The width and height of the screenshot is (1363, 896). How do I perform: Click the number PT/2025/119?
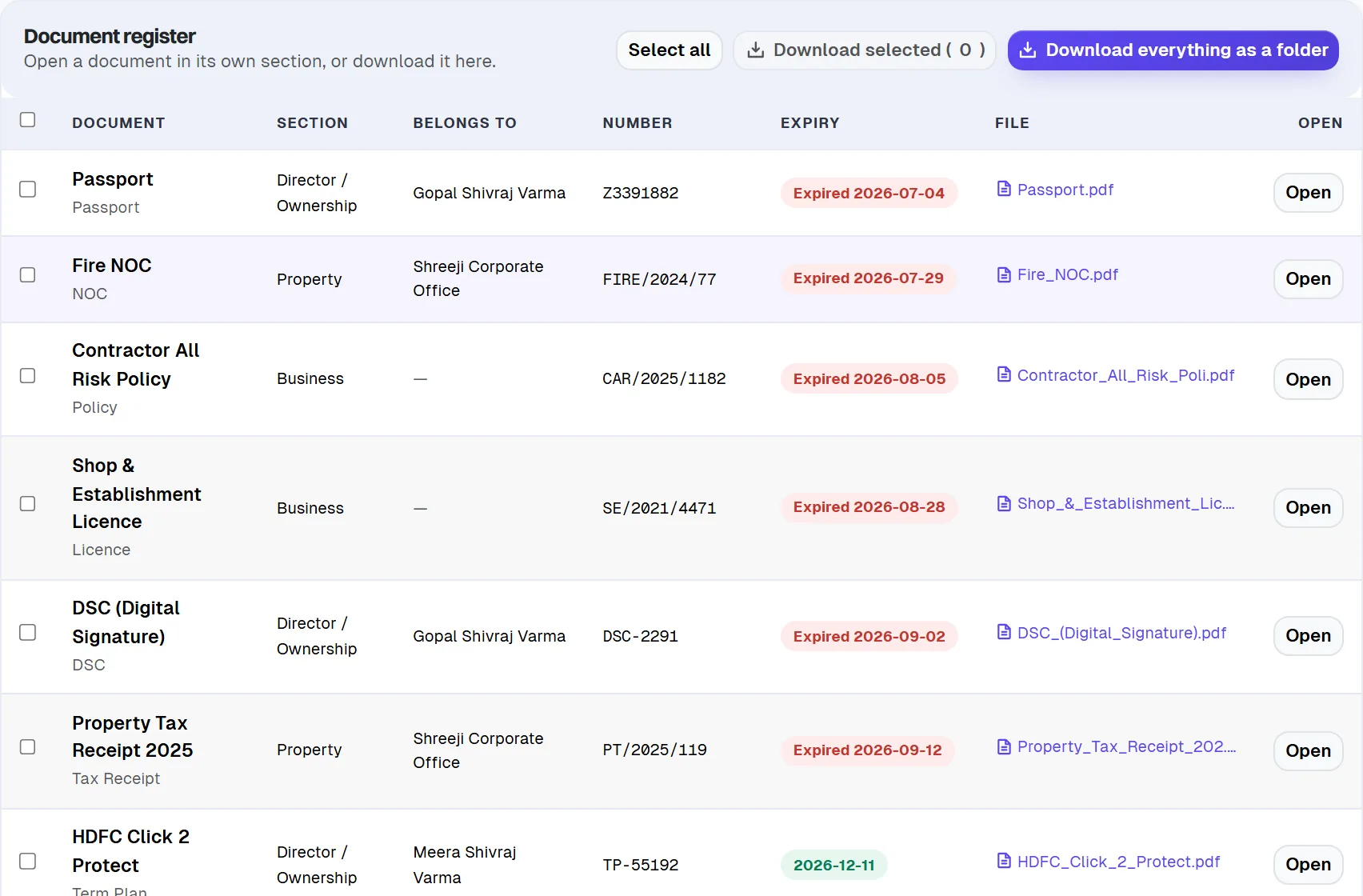coord(654,750)
